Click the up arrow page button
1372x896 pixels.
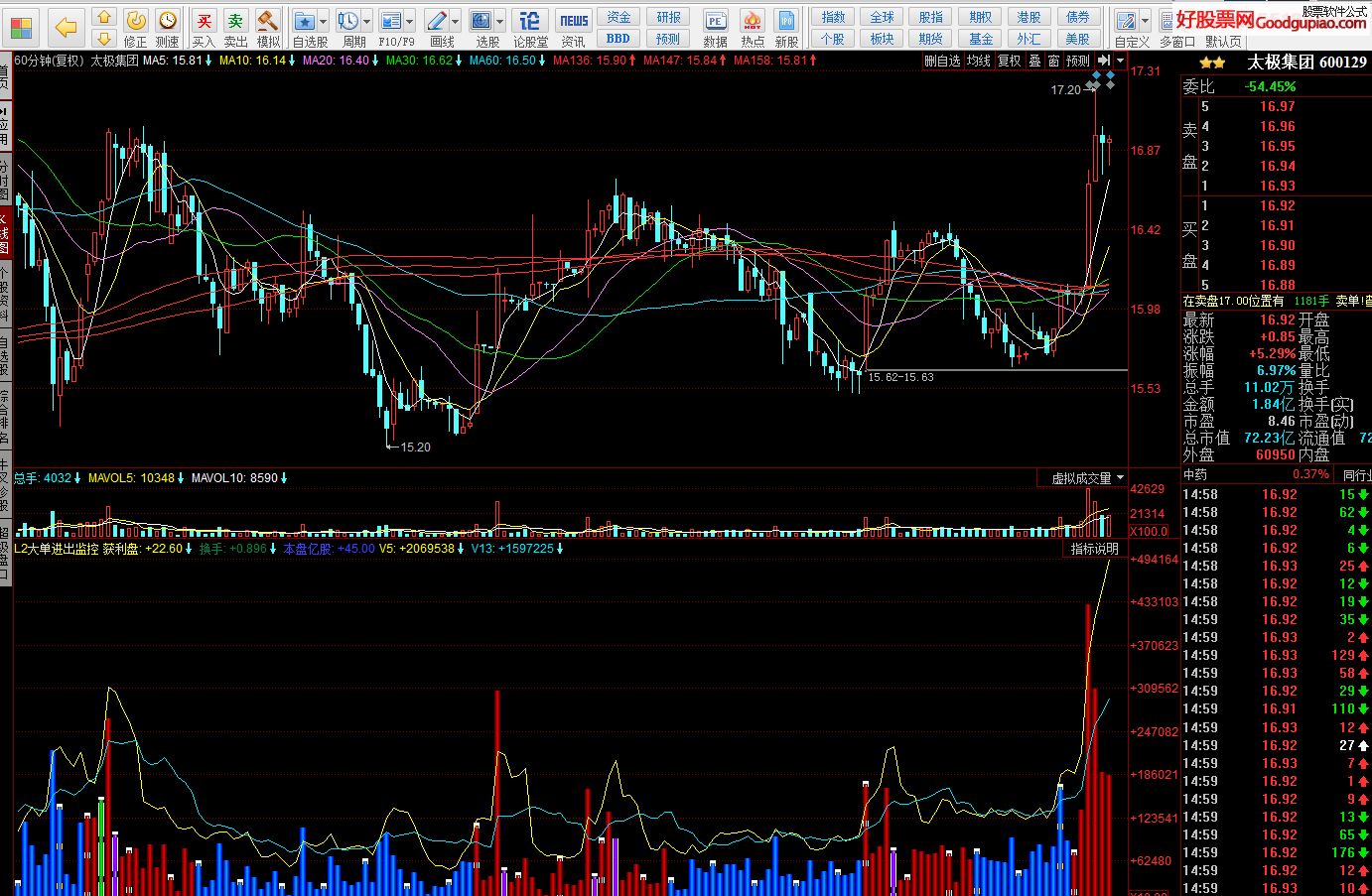104,16
